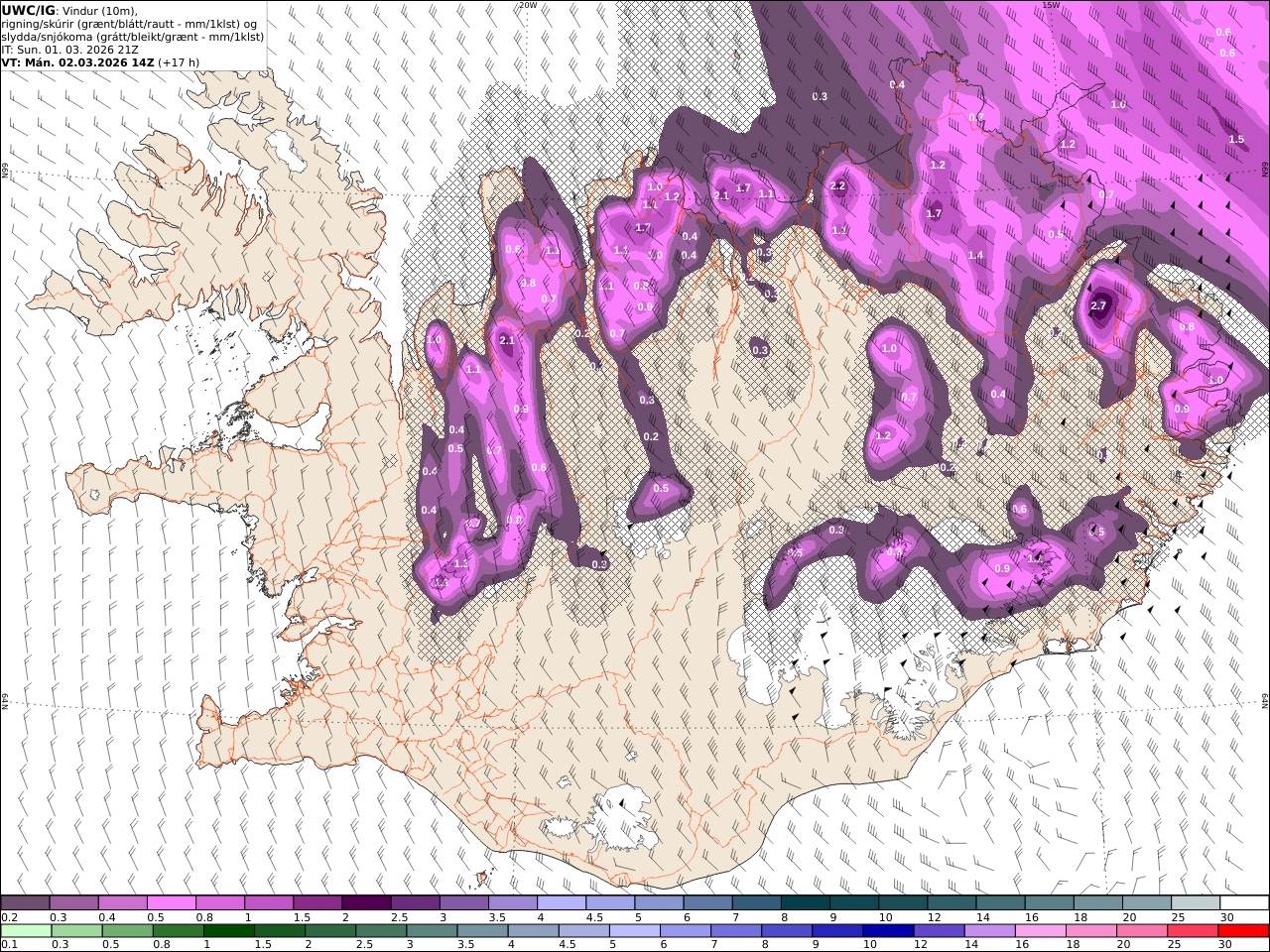This screenshot has width=1270, height=952.
Task: Pick the 30 bright red swatch in bottom legend row
Action: (1242, 931)
